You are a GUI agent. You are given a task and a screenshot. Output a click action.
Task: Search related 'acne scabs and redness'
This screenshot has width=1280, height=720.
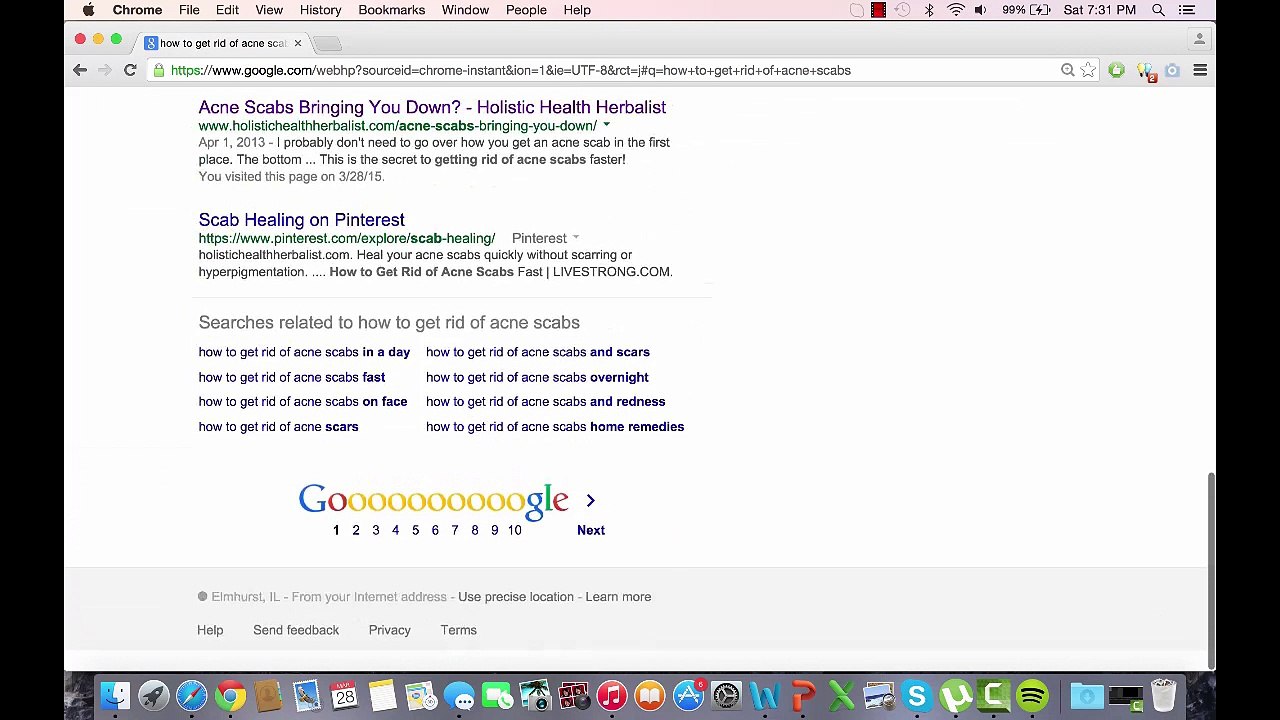(545, 402)
